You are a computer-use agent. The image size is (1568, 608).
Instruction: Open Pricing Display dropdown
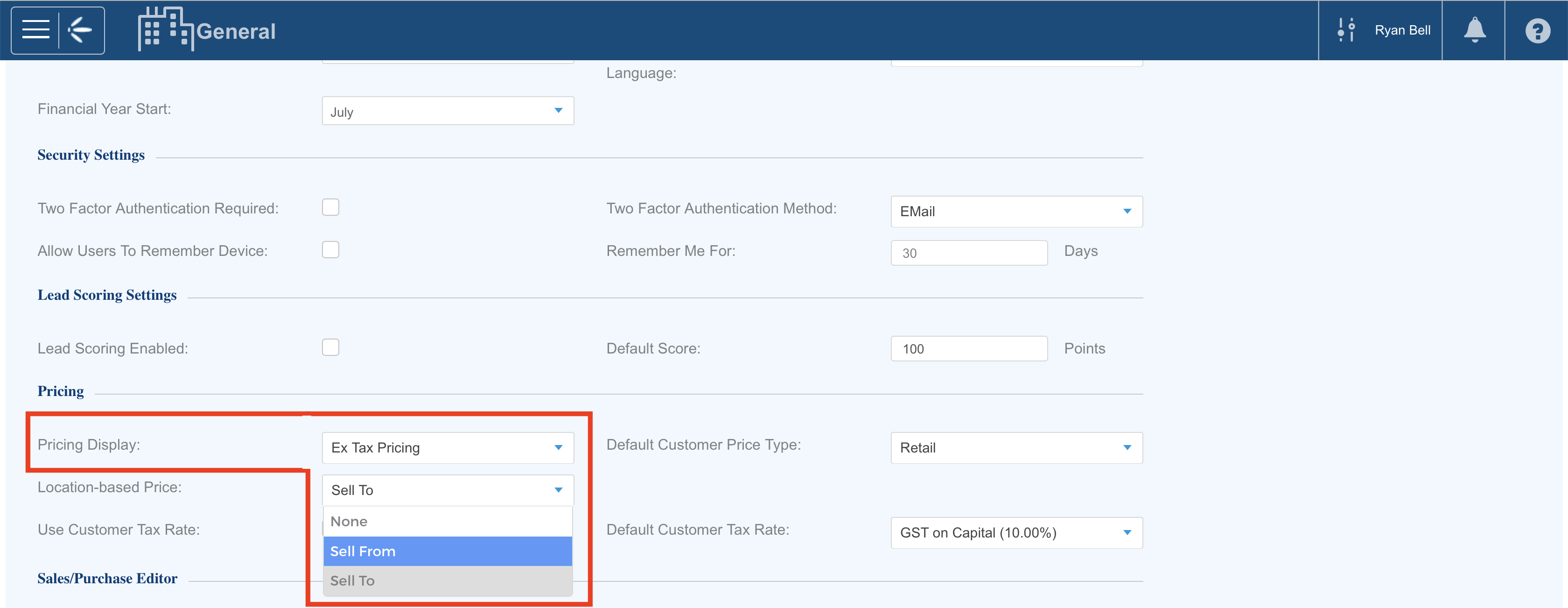pos(448,448)
